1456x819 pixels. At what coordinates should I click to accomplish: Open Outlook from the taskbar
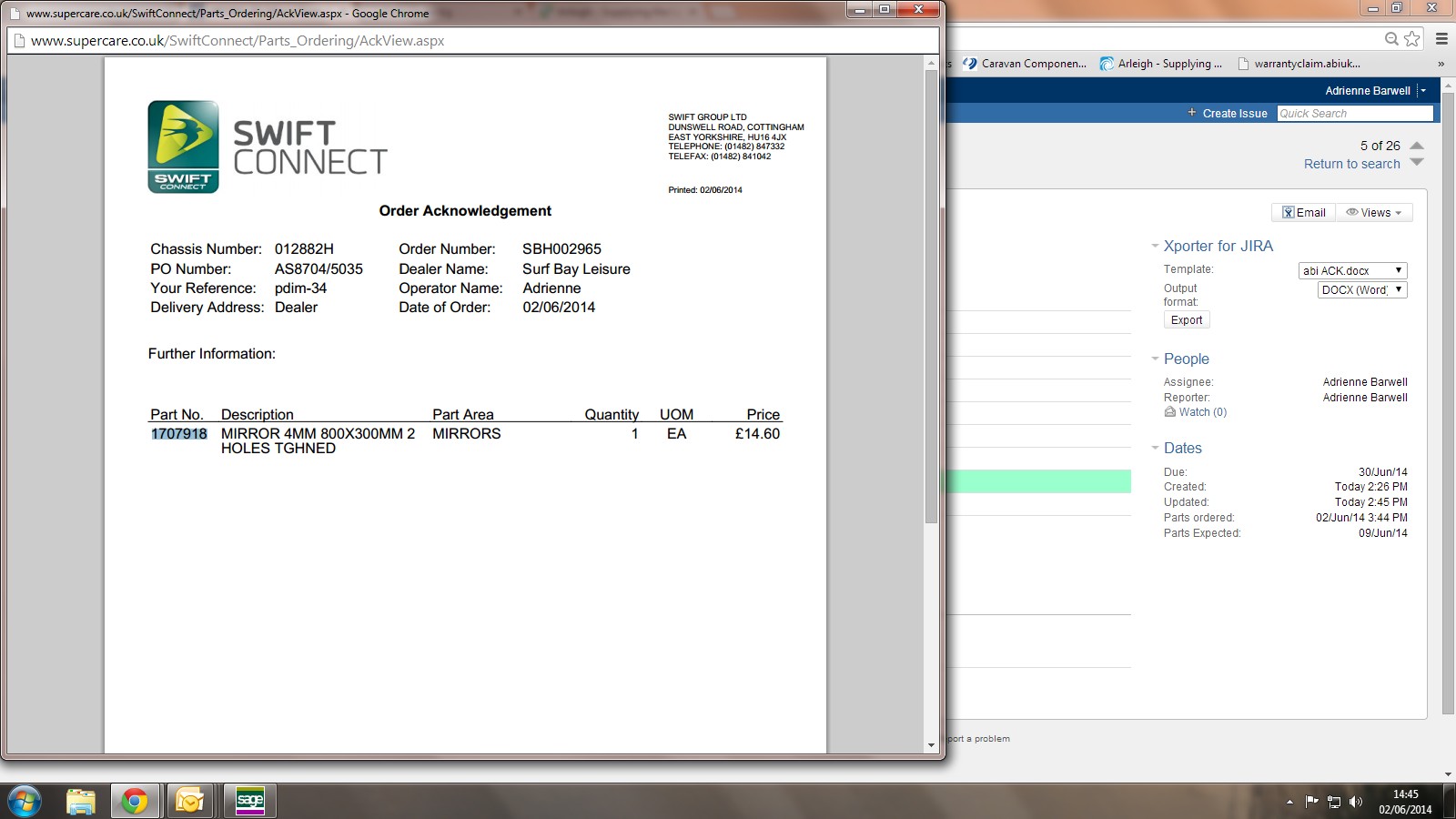(x=190, y=802)
